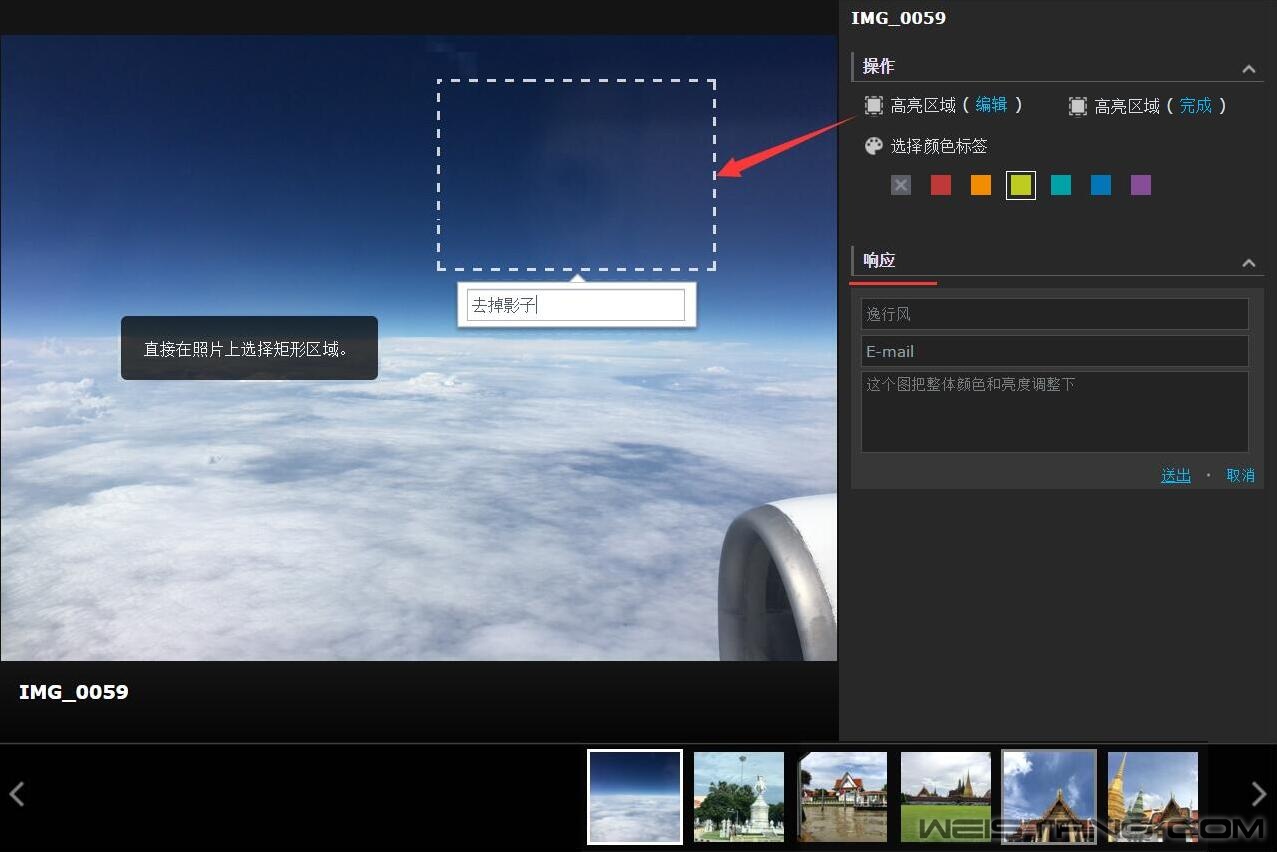
Task: Click the palette icon for 选择颜色标签
Action: (x=874, y=146)
